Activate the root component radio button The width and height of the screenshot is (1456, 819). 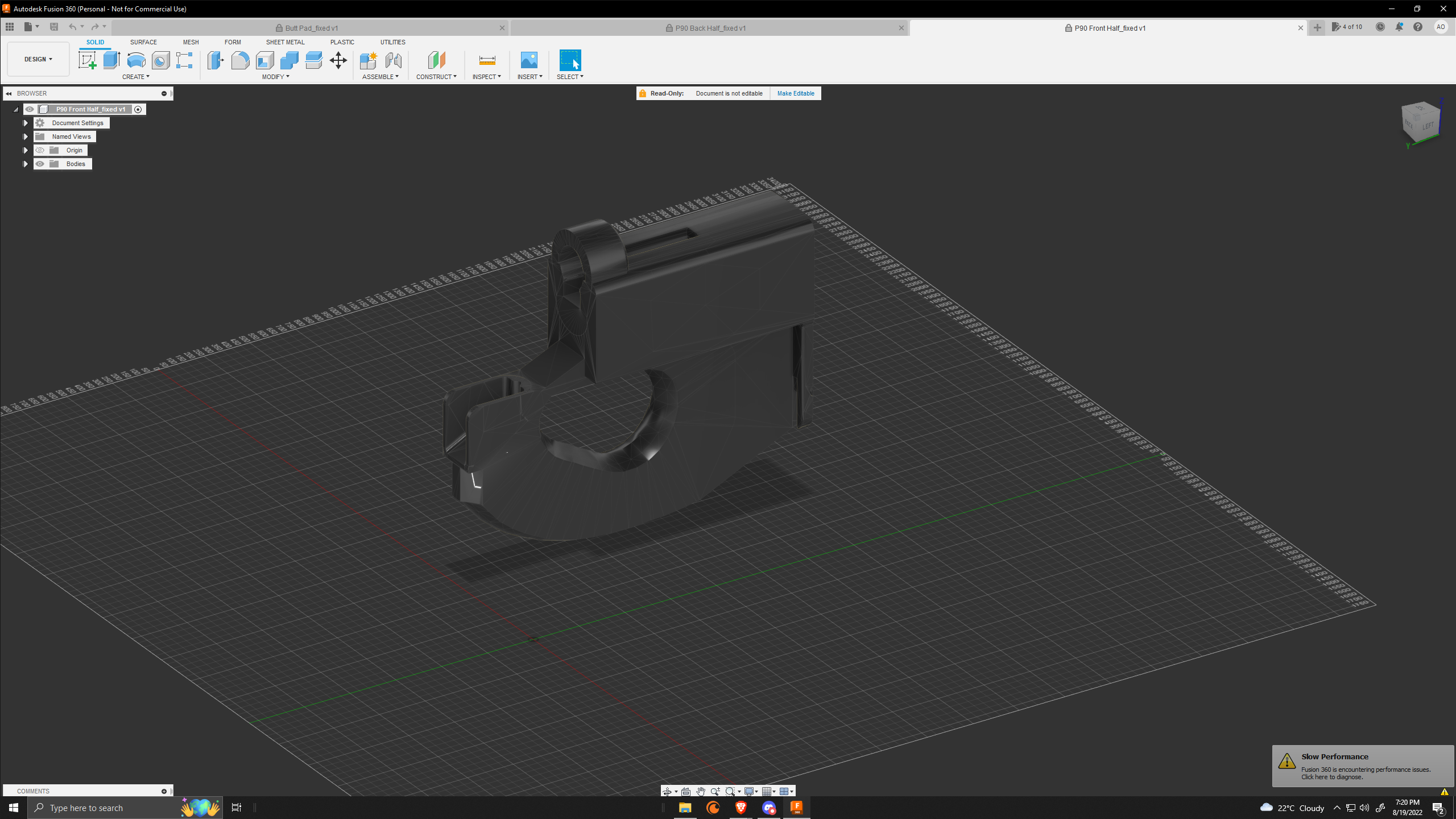click(x=138, y=109)
